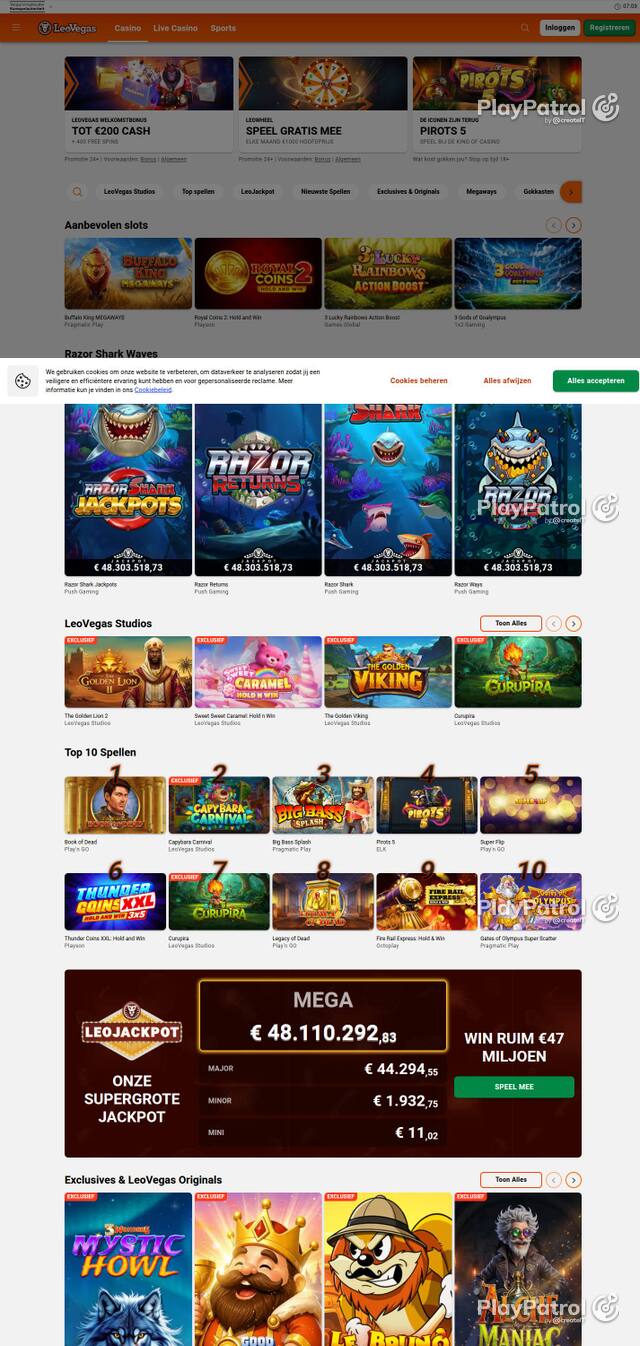Click Speel Mee on LeoJackpot banner

[514, 1087]
